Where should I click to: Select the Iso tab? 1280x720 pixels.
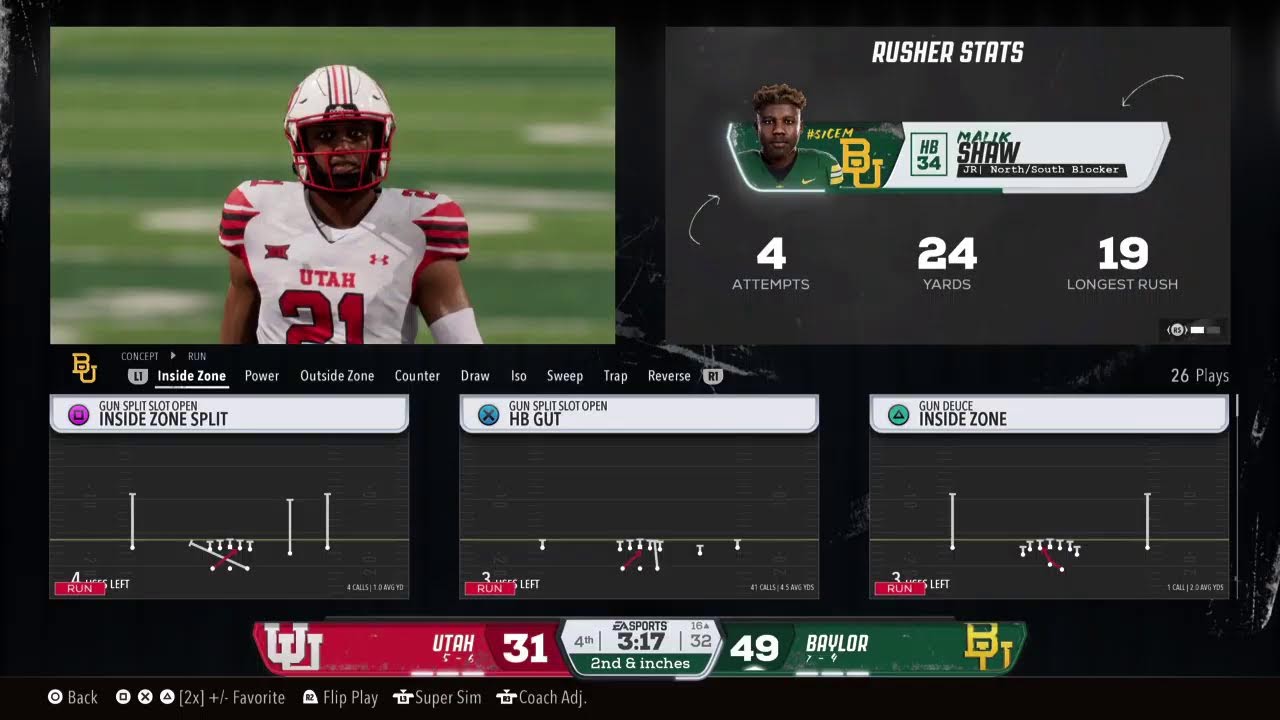pos(519,376)
